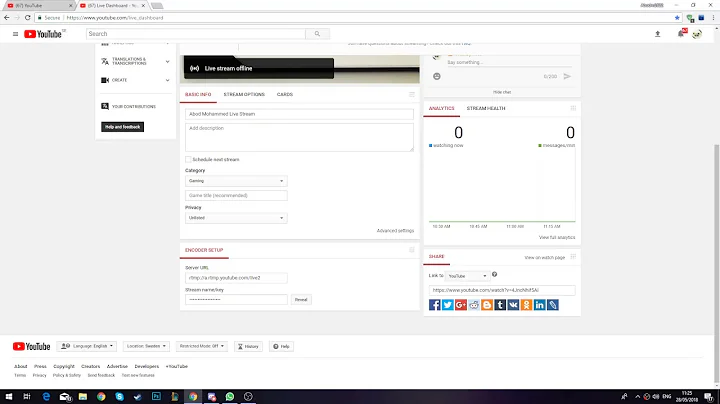The width and height of the screenshot is (720, 404).
Task: Click the LiveJournal pencil share icon
Action: click(x=553, y=305)
